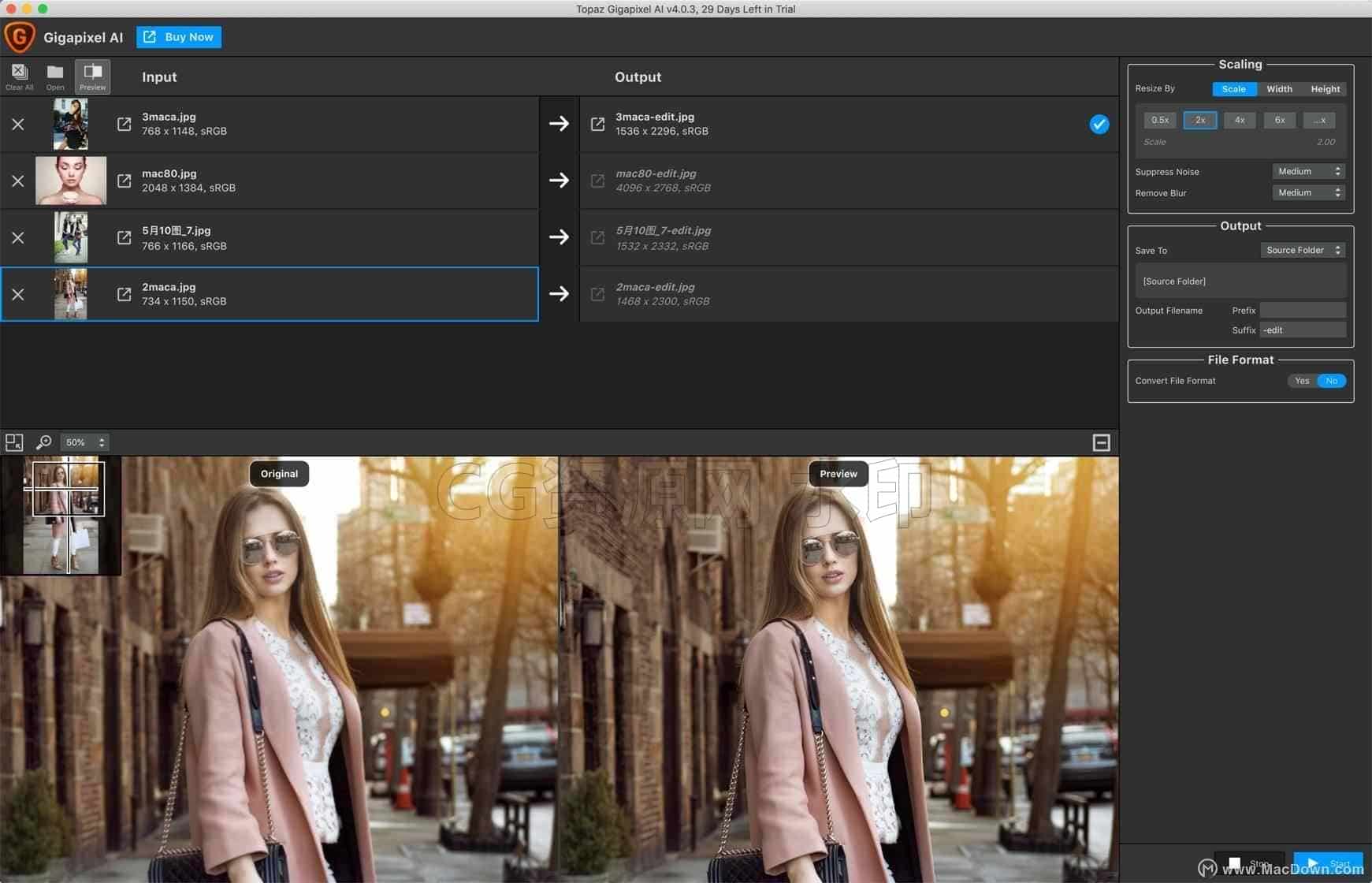Choose the 6x scale option
The height and width of the screenshot is (883, 1372).
[1280, 120]
